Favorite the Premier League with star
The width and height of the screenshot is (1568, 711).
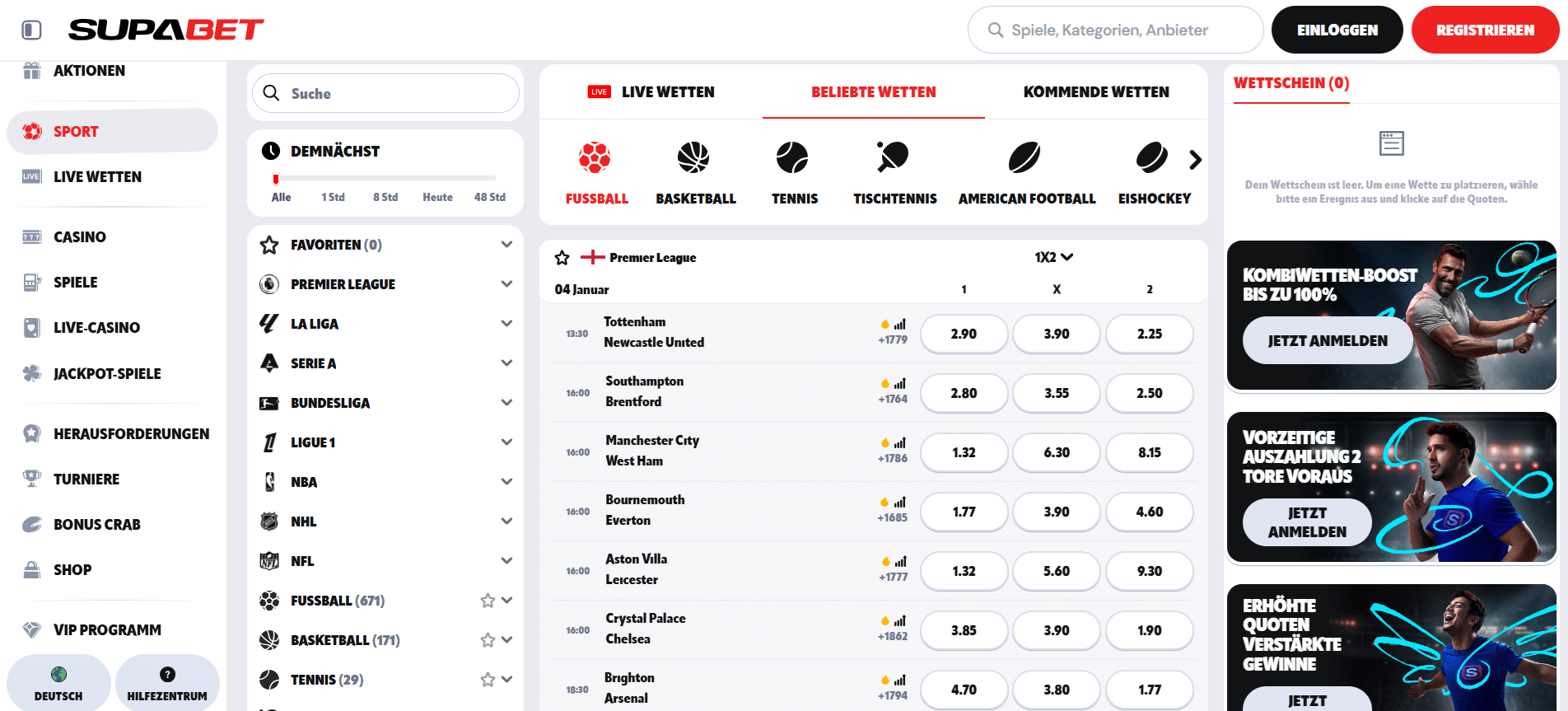click(x=562, y=258)
